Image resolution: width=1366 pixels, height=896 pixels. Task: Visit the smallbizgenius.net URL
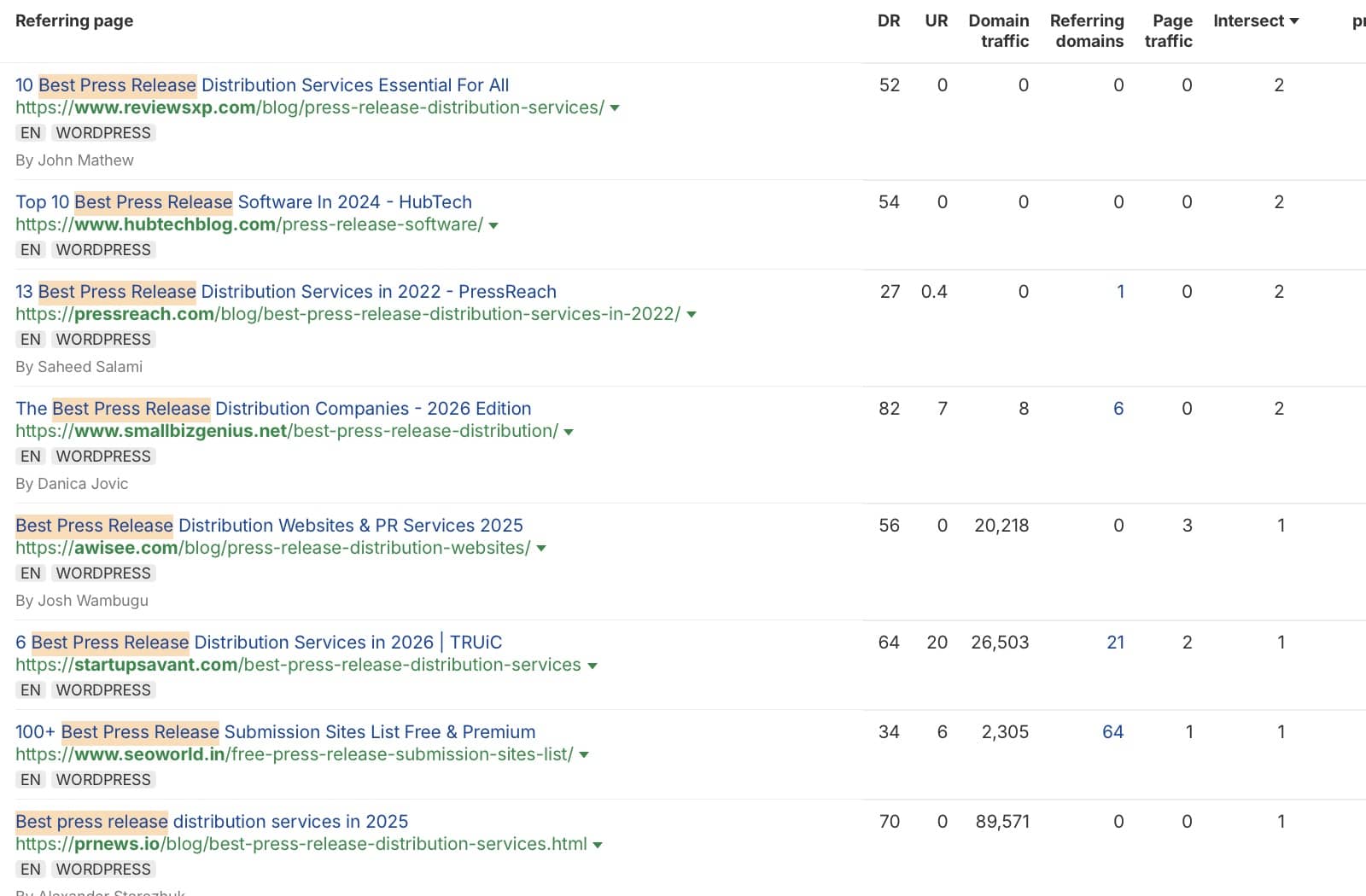pyautogui.click(x=287, y=431)
